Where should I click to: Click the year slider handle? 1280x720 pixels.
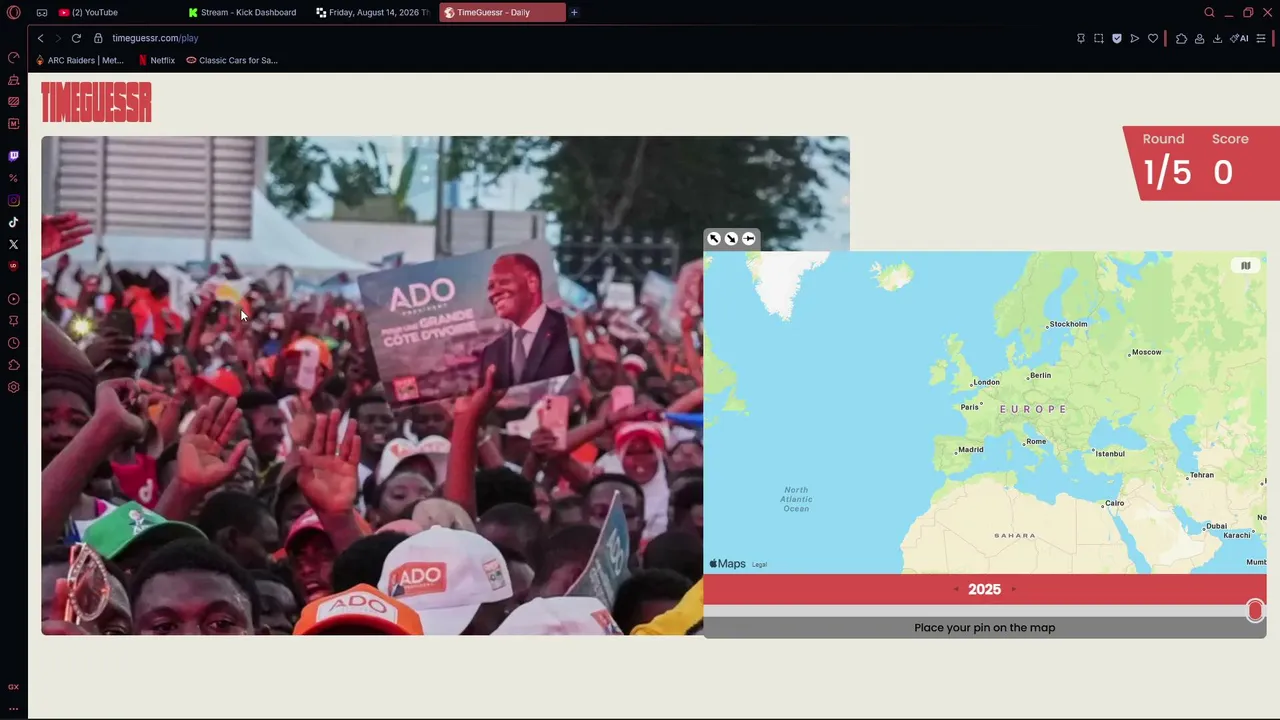point(1255,610)
